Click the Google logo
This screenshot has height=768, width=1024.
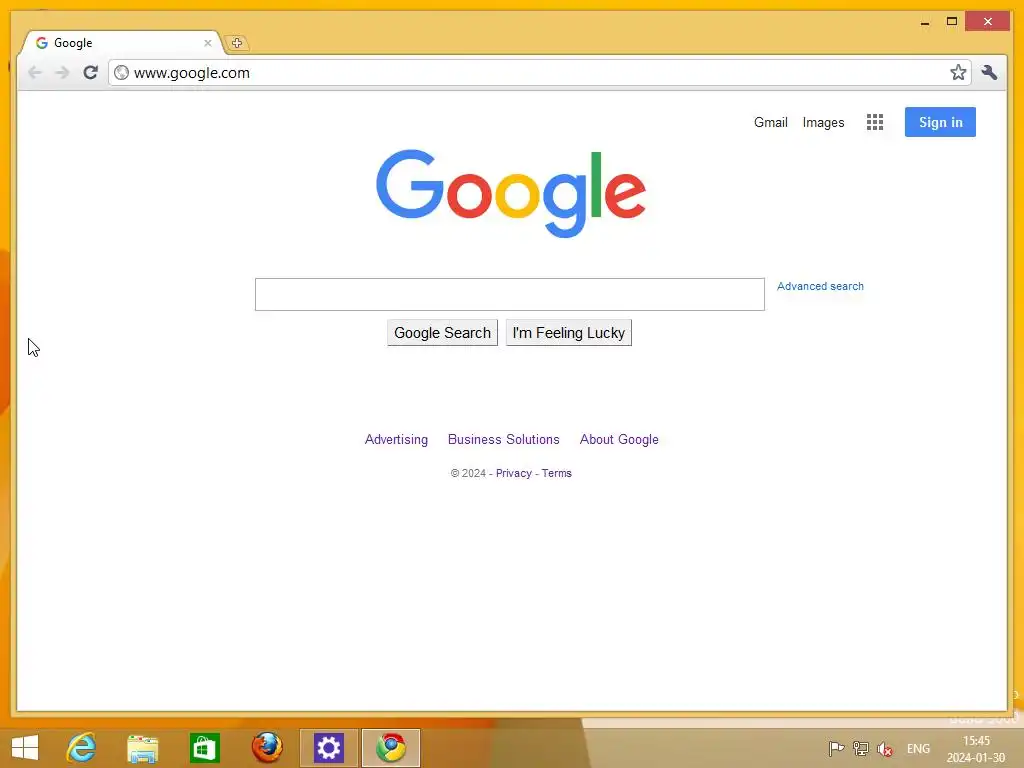tap(511, 193)
